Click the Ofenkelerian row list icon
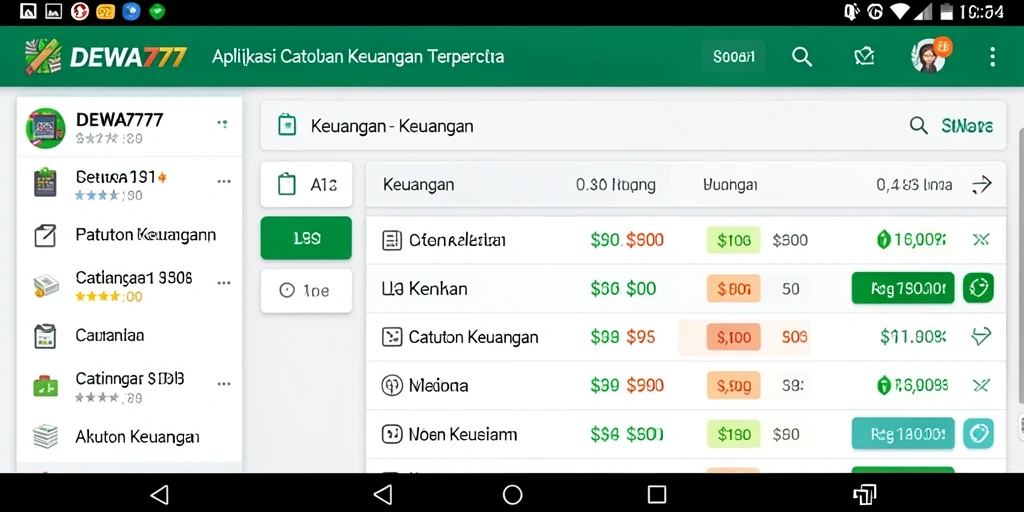The image size is (1024, 512). tap(391, 240)
